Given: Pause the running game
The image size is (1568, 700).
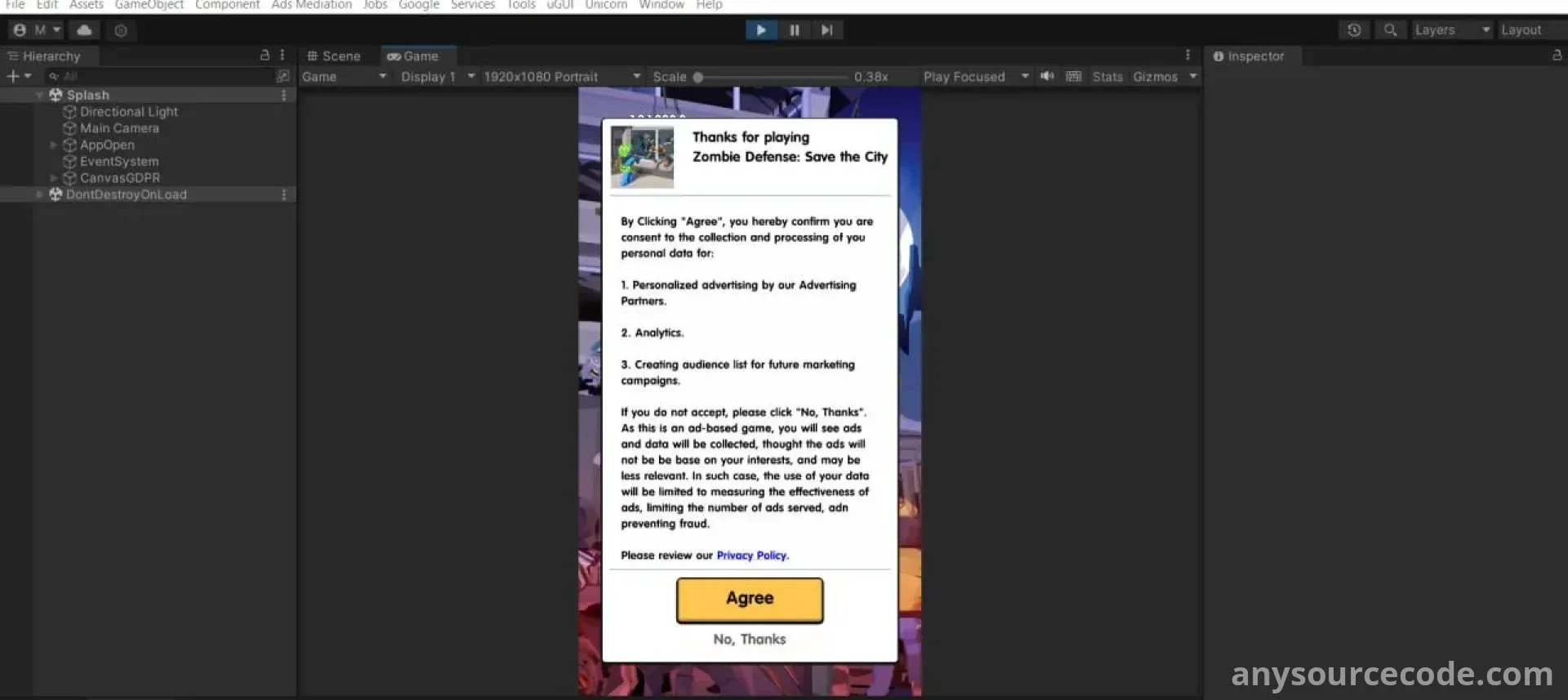Looking at the screenshot, I should (x=794, y=30).
